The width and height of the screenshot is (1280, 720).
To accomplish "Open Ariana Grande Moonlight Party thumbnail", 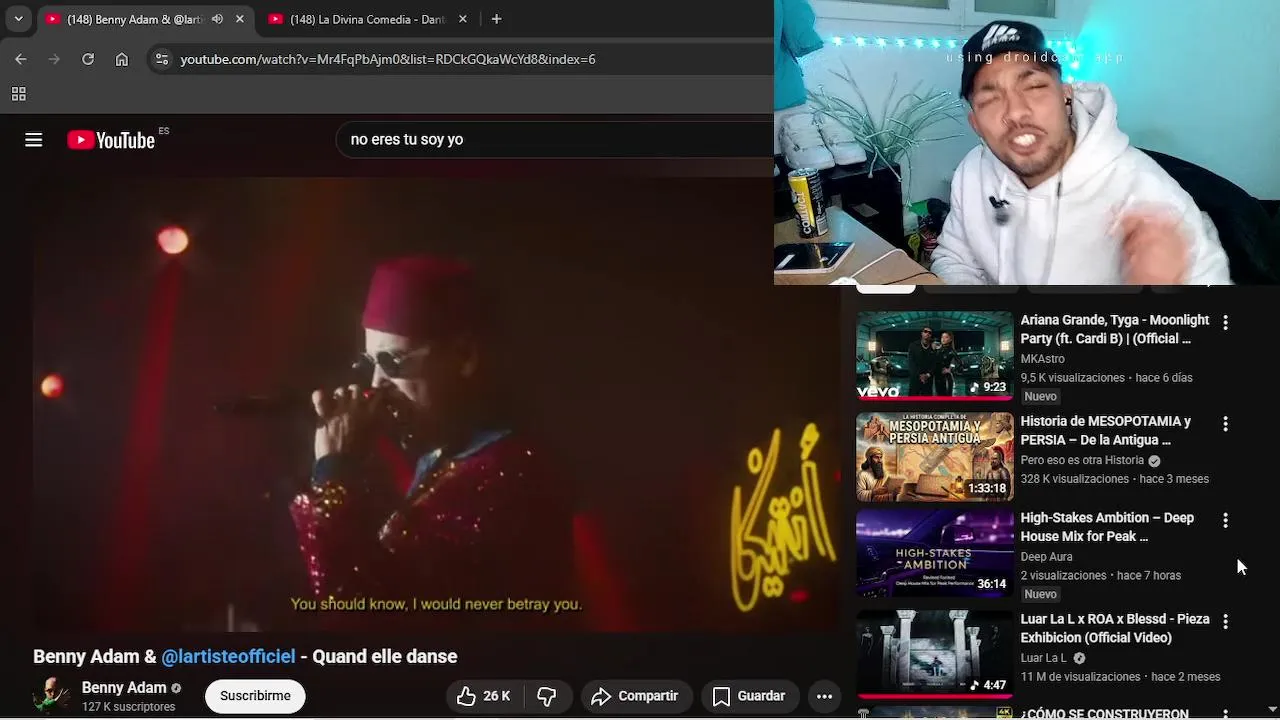I will (934, 356).
